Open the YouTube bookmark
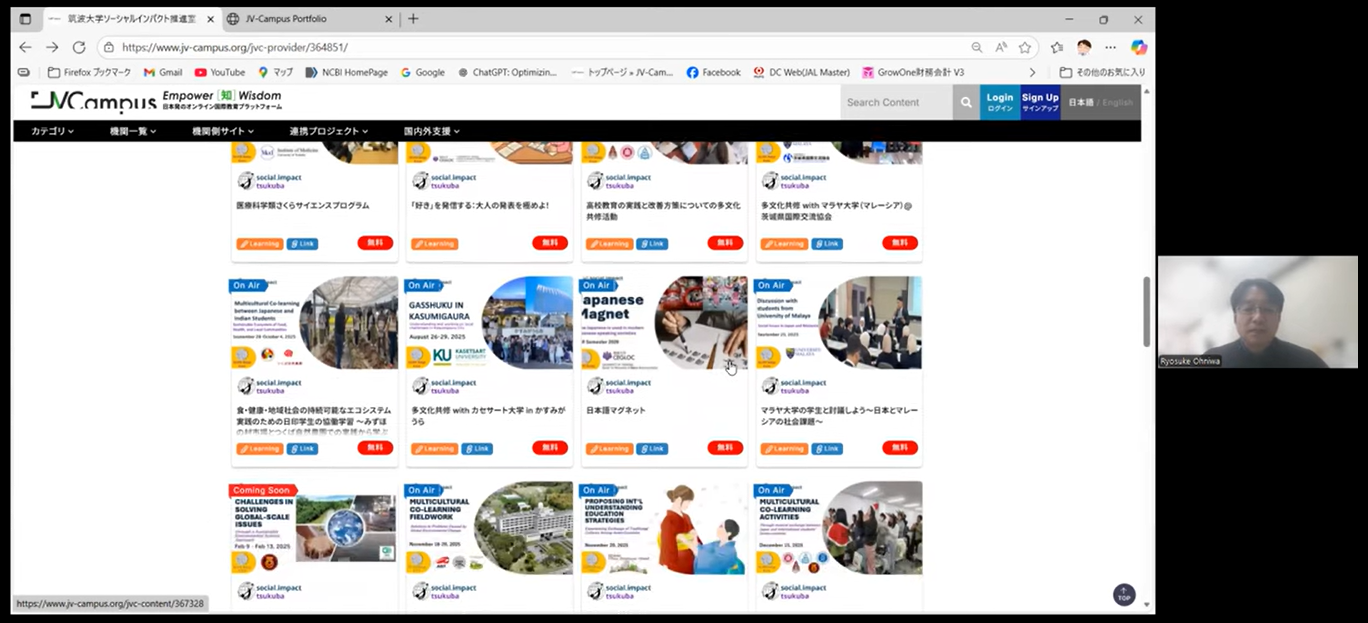Viewport: 1368px width, 623px height. pos(219,72)
